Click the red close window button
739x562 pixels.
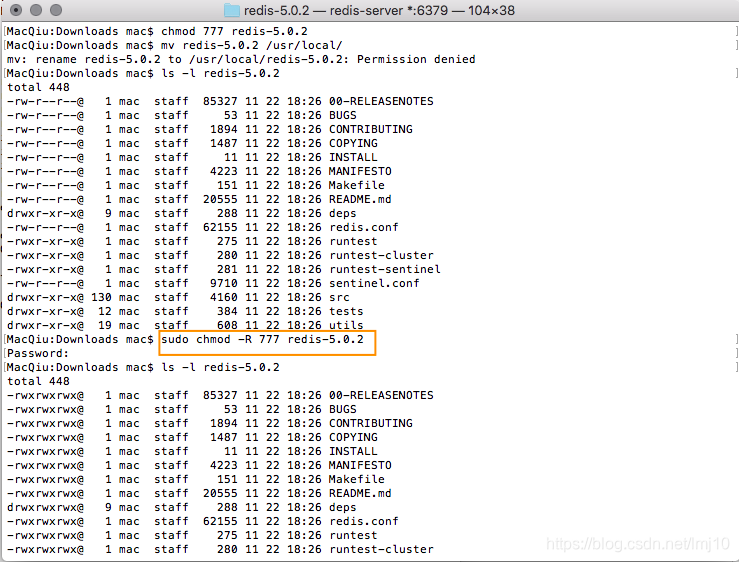click(16, 10)
